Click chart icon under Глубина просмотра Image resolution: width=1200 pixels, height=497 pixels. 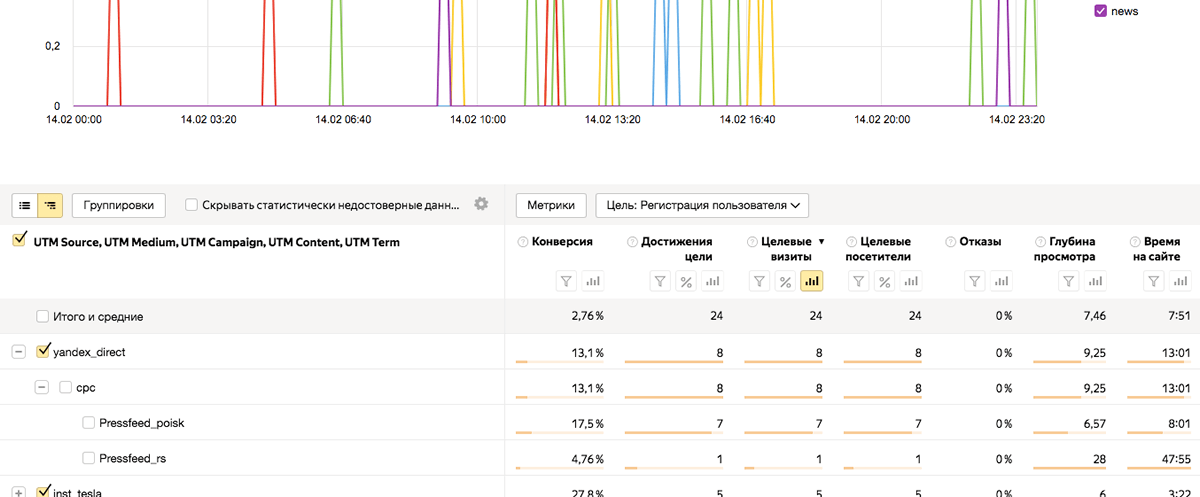[x=1093, y=282]
